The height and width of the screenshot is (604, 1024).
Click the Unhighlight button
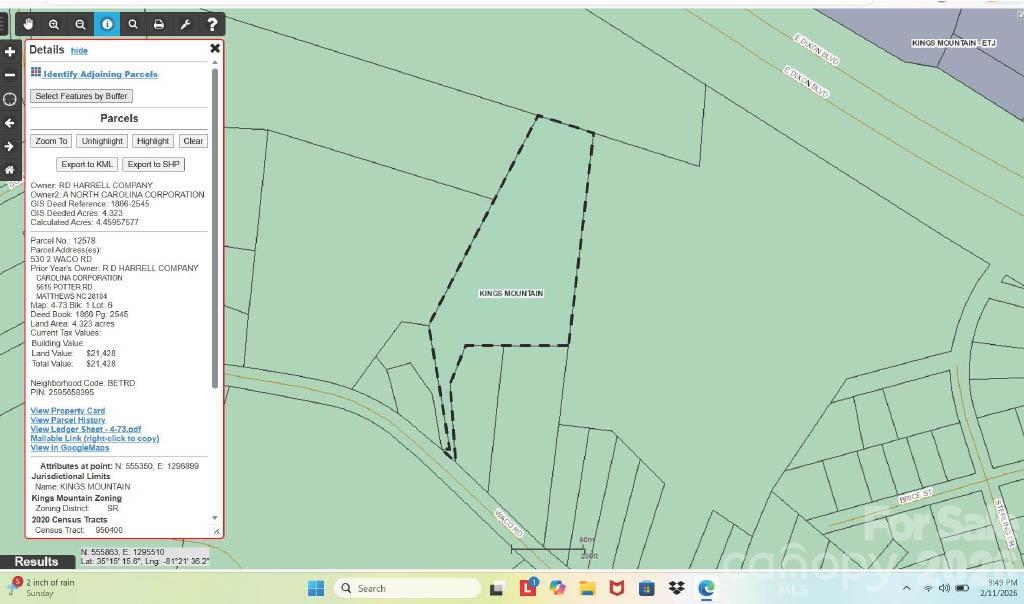tap(102, 141)
